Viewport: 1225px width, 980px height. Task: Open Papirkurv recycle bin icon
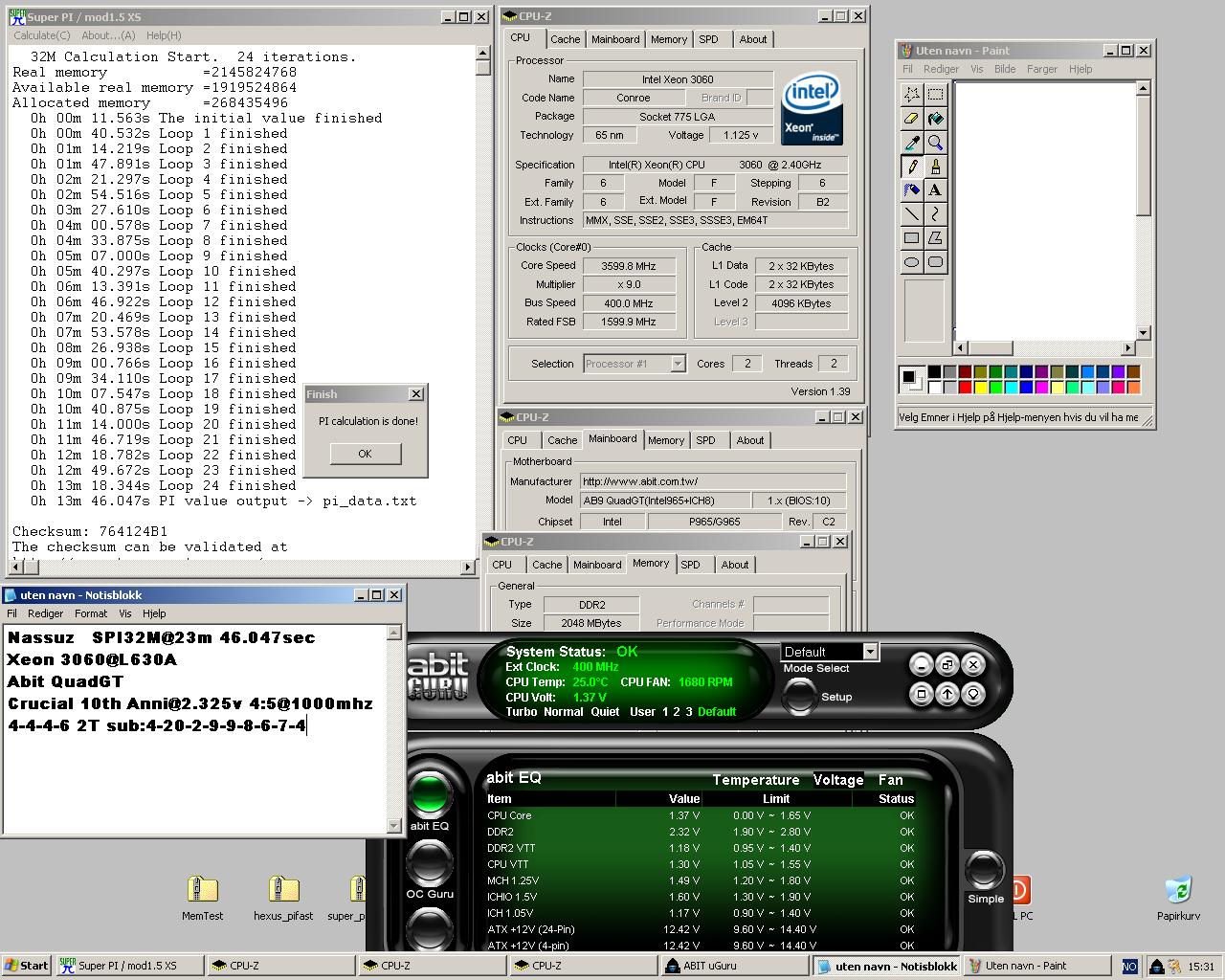click(1178, 898)
